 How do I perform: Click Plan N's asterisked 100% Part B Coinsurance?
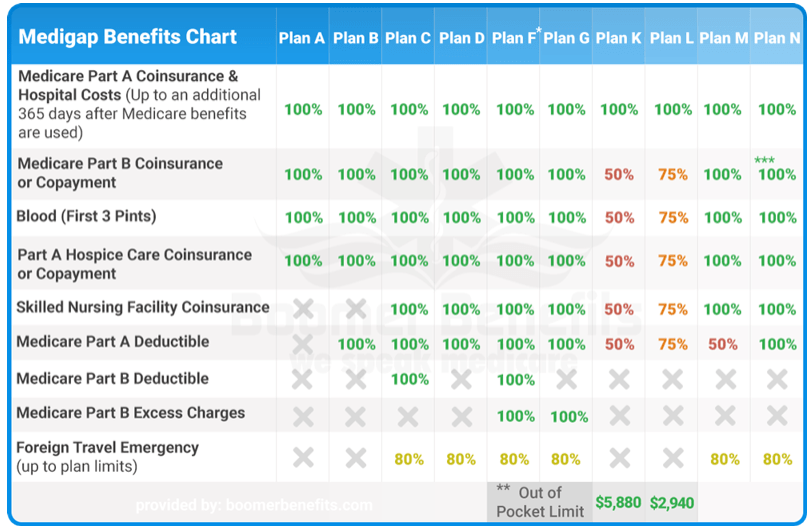[x=777, y=174]
